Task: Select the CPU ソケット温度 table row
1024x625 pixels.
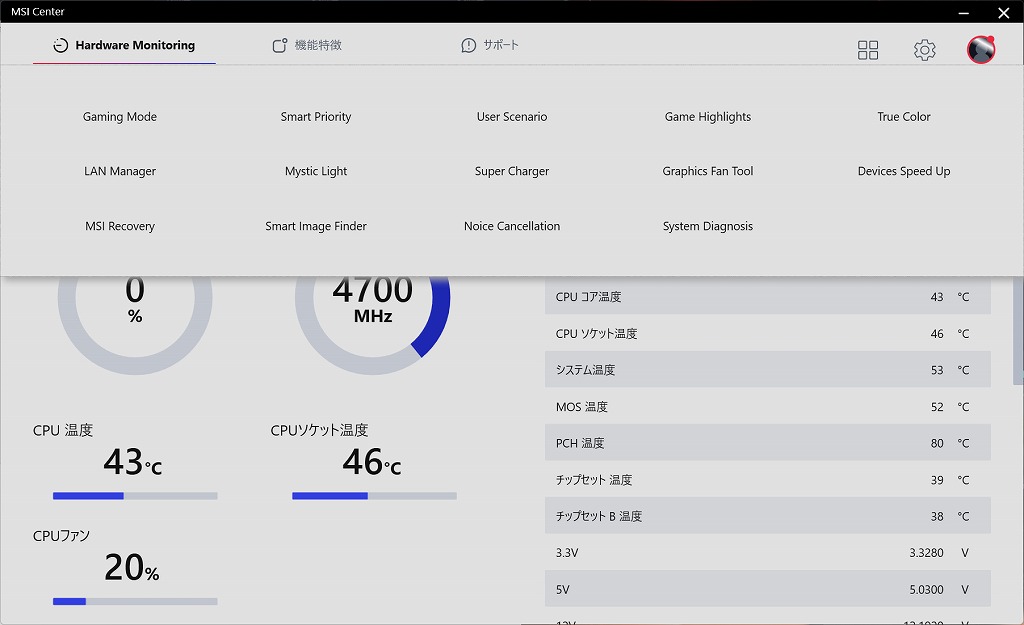Action: (x=767, y=333)
